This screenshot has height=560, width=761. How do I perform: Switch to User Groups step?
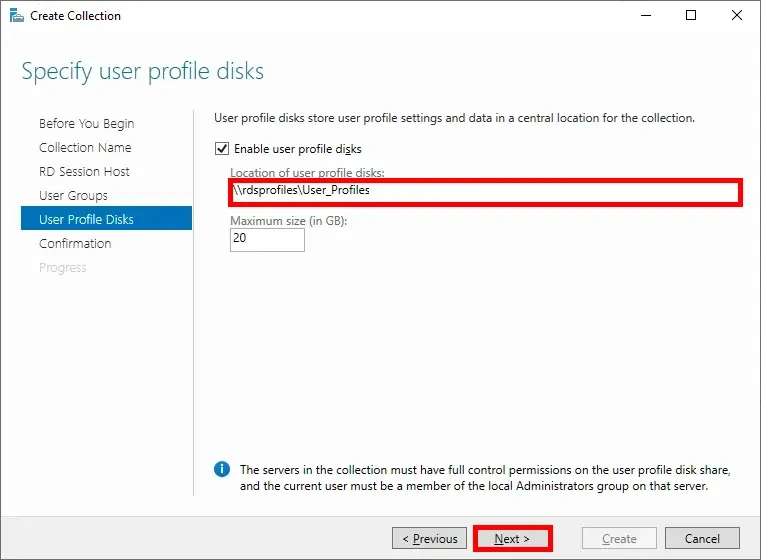[x=73, y=196]
